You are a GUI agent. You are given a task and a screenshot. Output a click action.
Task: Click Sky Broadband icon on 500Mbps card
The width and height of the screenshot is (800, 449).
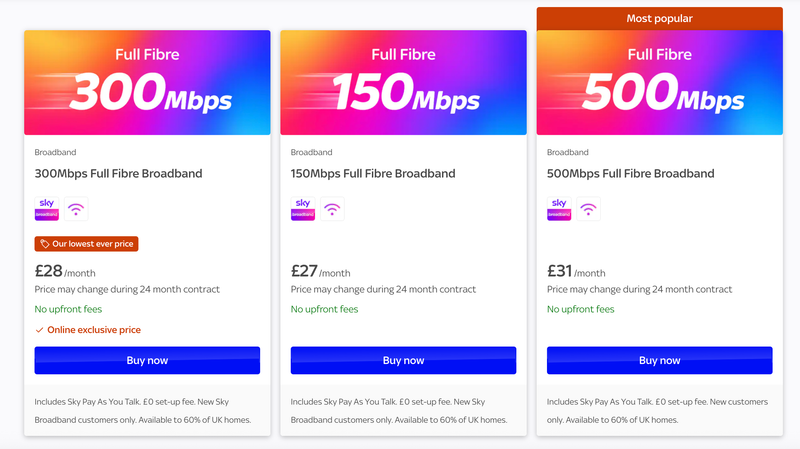tap(559, 209)
